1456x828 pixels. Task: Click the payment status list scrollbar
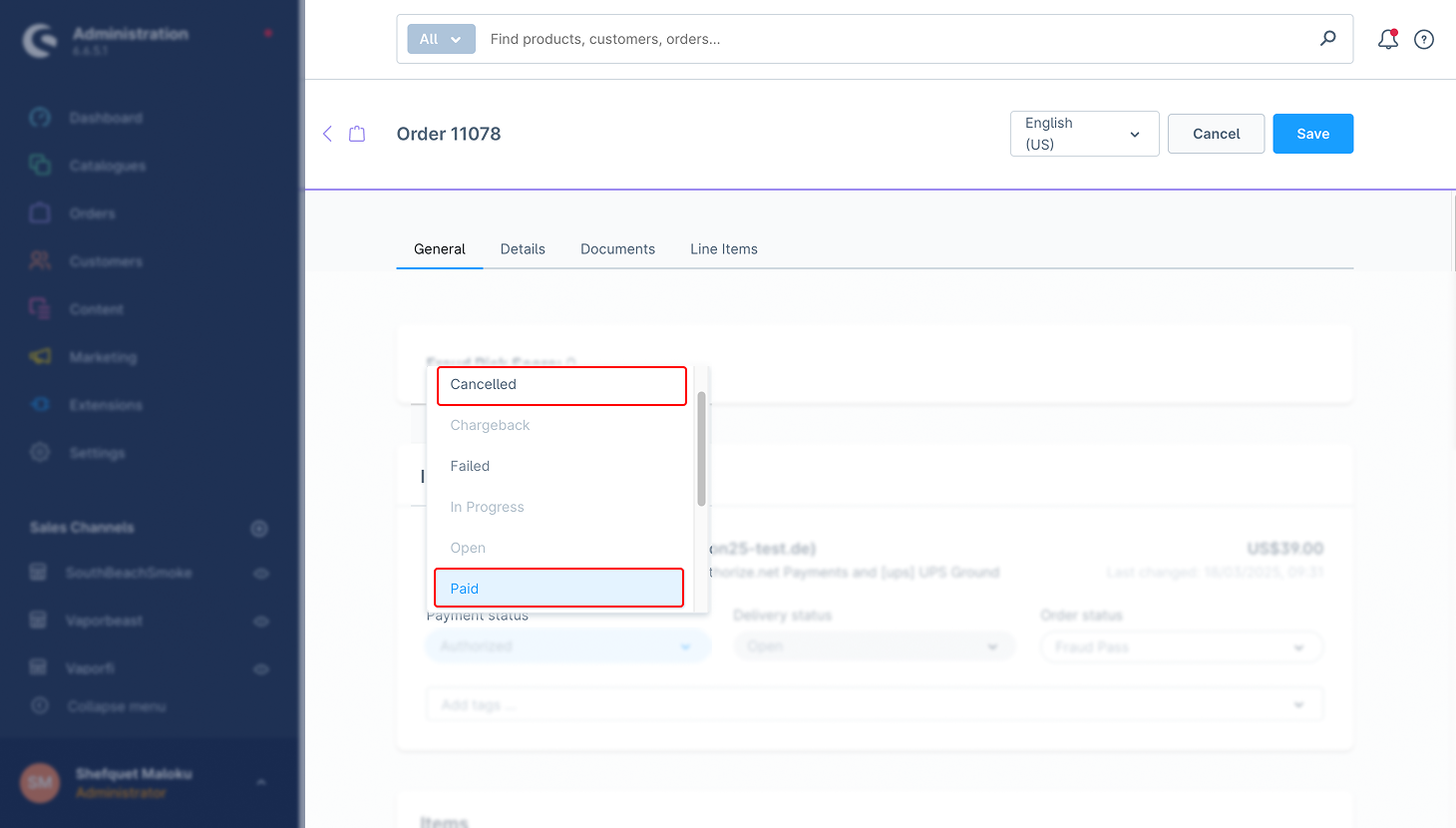point(701,449)
